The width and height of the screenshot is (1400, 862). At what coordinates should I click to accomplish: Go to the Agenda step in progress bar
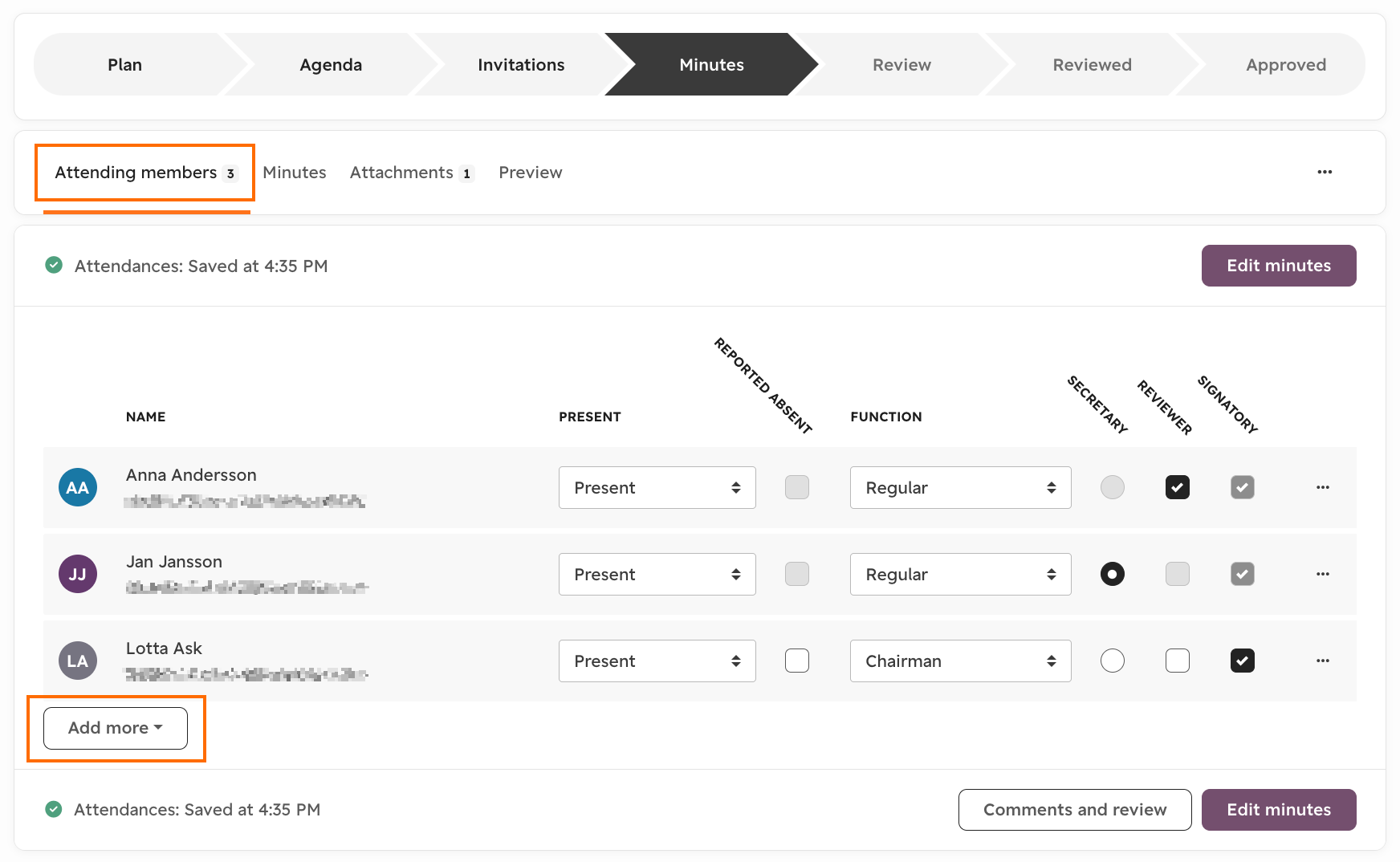tap(331, 64)
